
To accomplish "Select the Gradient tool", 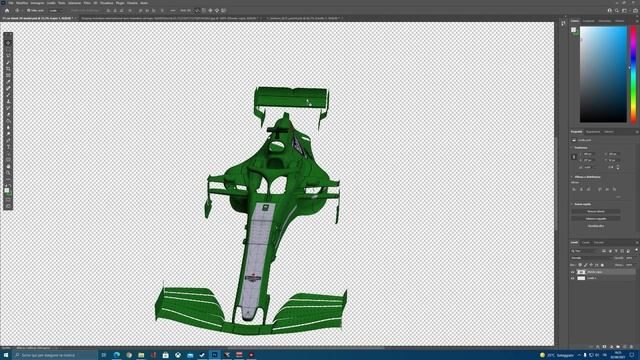I will pyautogui.click(x=8, y=121).
